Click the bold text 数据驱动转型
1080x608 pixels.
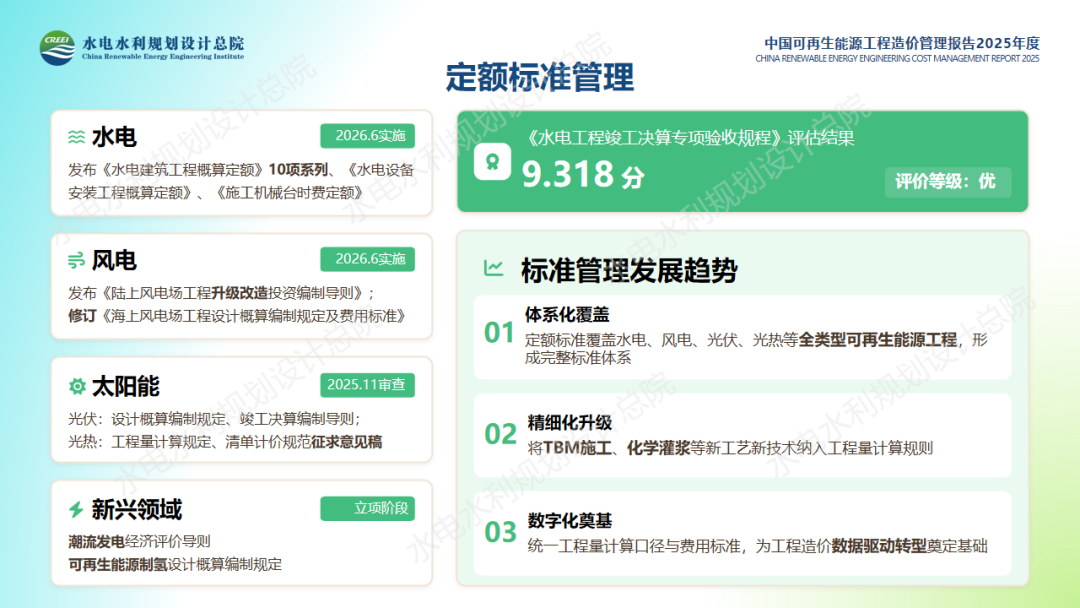coord(879,546)
